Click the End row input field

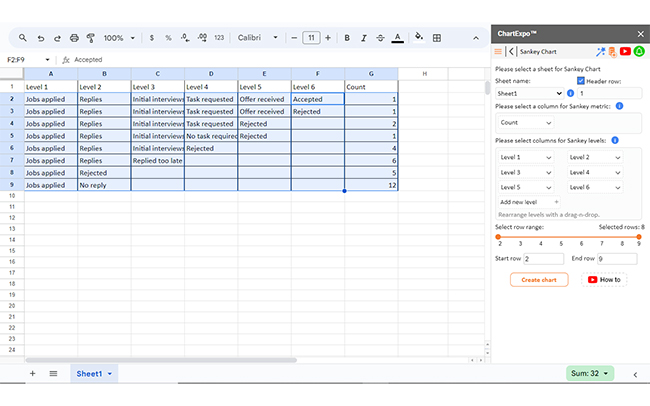(x=617, y=259)
